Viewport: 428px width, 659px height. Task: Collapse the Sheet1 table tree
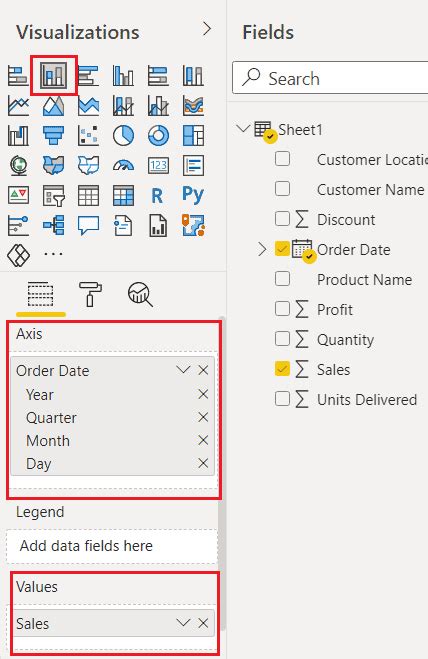coord(243,128)
